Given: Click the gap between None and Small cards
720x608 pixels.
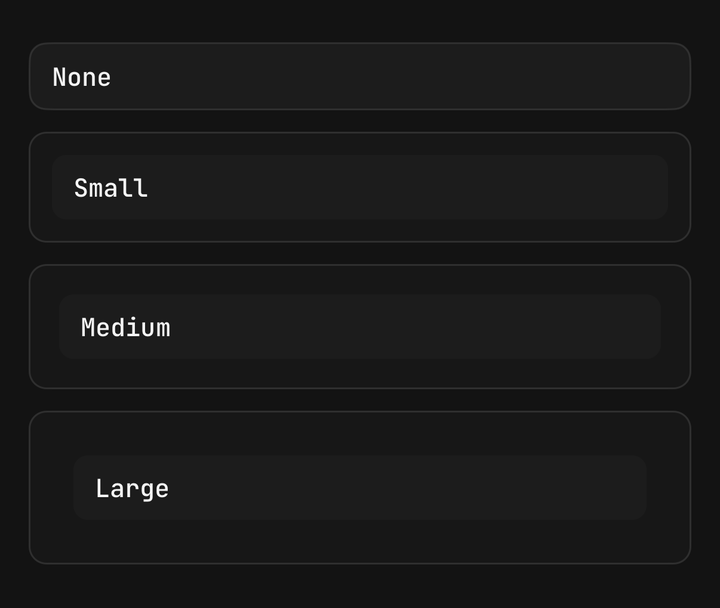Looking at the screenshot, I should point(360,121).
